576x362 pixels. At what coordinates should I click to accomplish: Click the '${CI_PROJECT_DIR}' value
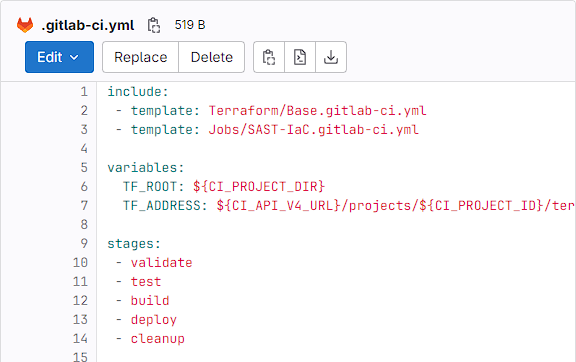pyautogui.click(x=259, y=187)
